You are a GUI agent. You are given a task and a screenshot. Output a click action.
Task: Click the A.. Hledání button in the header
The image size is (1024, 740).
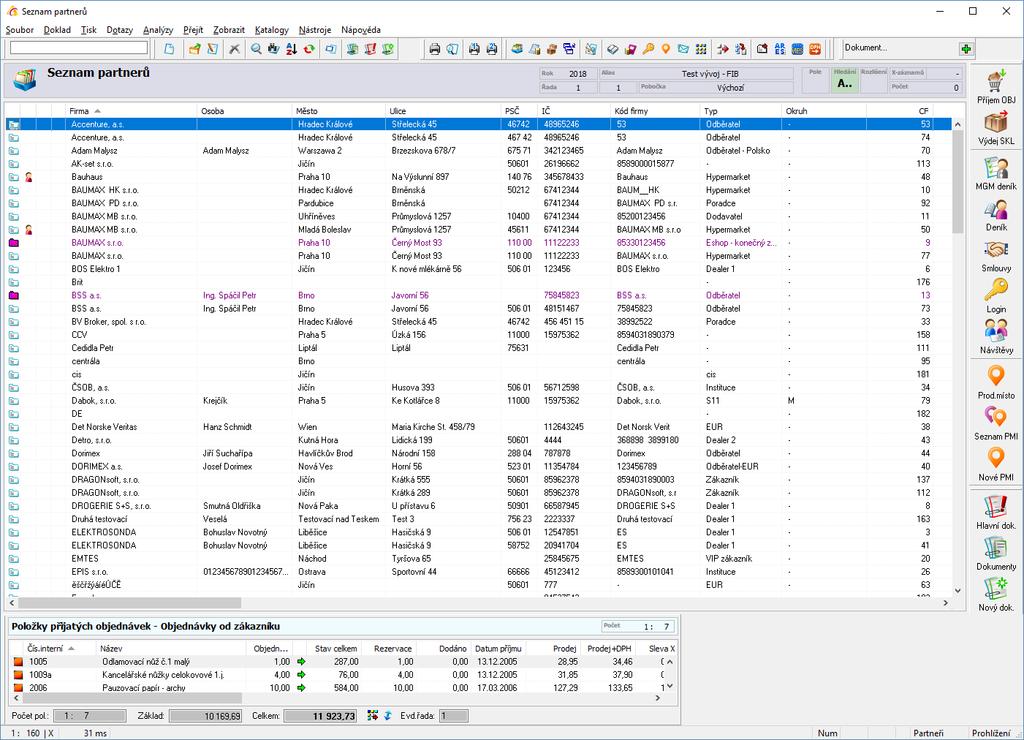tap(844, 81)
